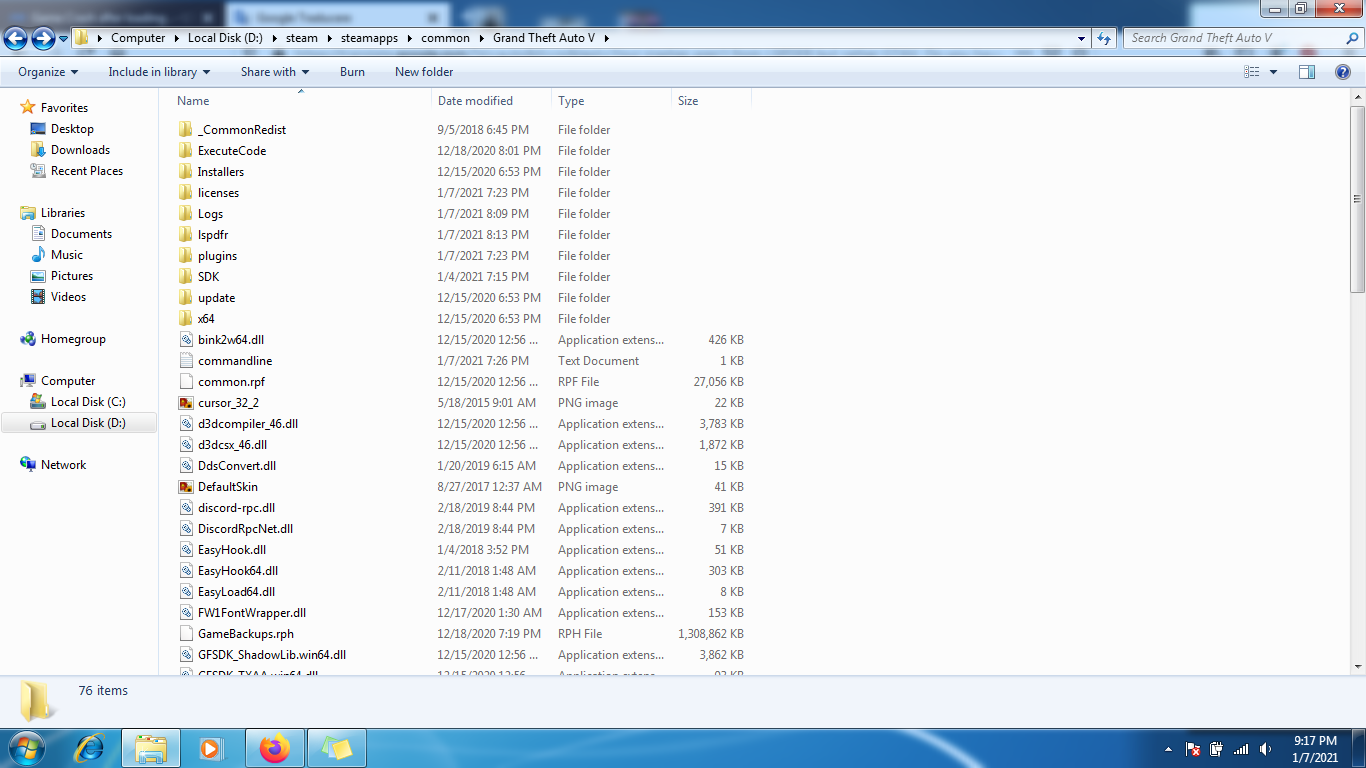The width and height of the screenshot is (1366, 768).
Task: Switch to Firefox on the taskbar
Action: click(273, 748)
